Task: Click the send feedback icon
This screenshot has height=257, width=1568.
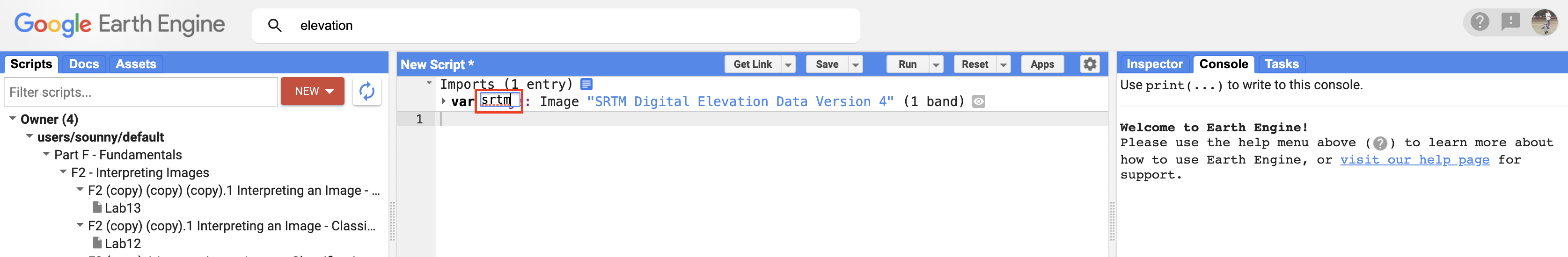Action: 1511,22
